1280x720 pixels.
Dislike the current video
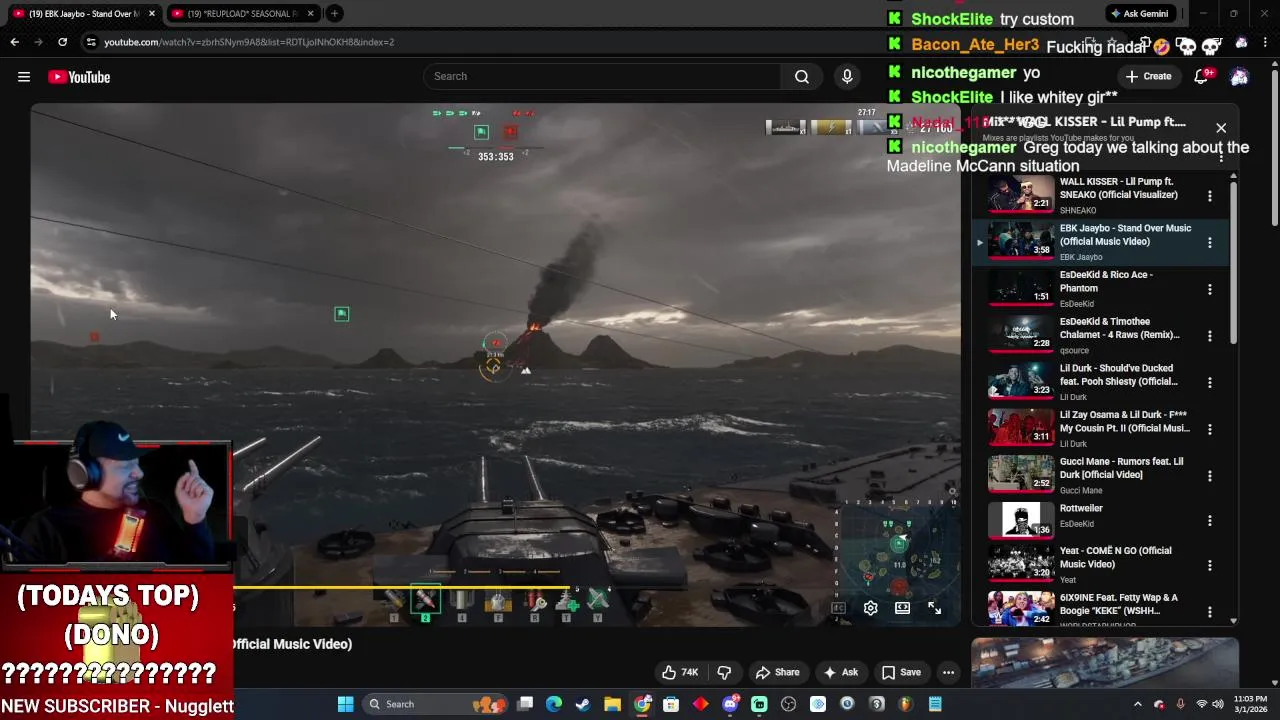pos(724,672)
